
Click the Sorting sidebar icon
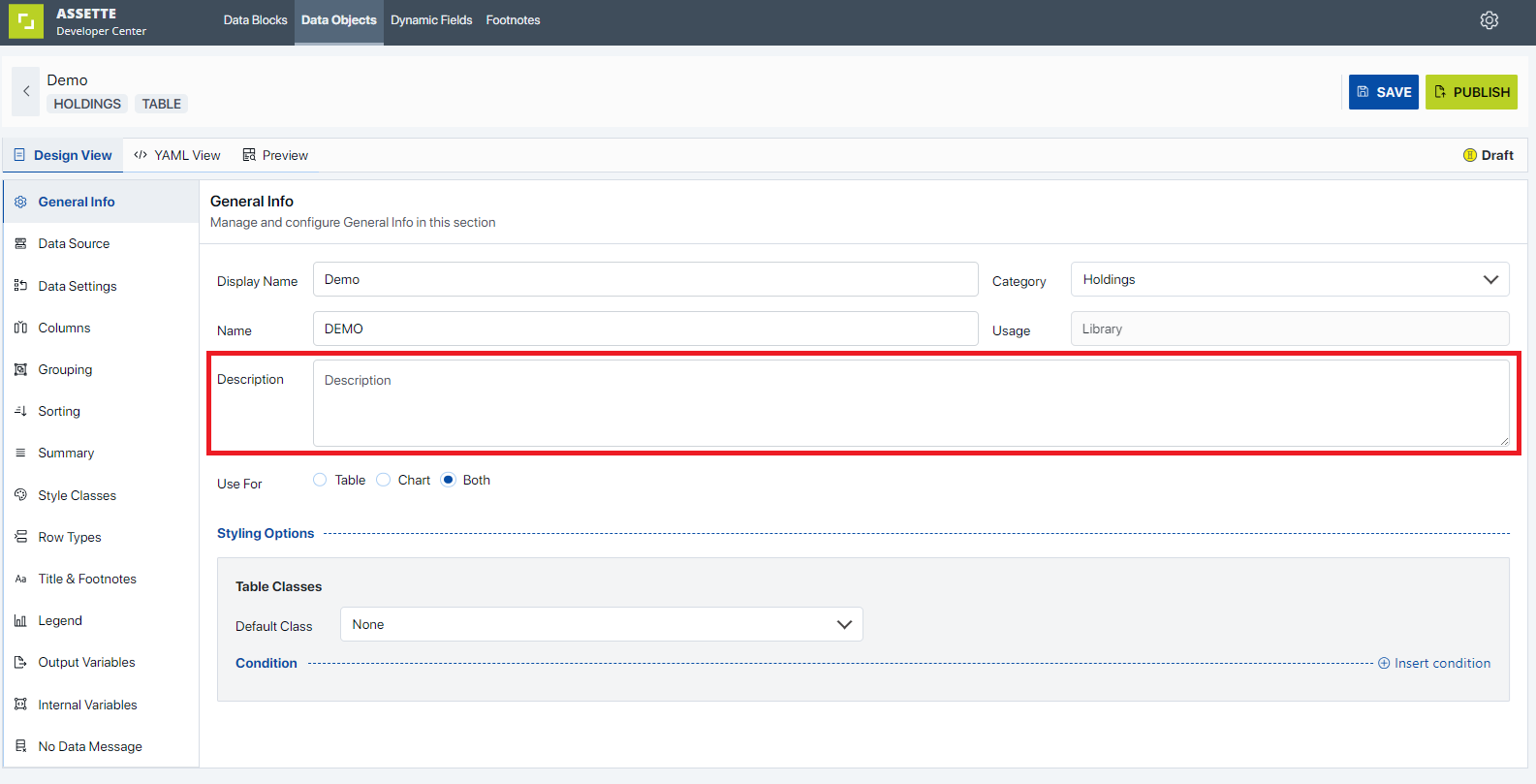[x=20, y=411]
